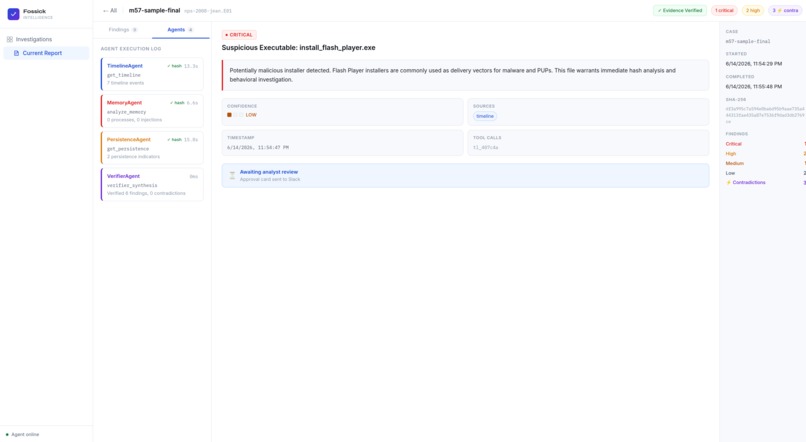
Task: Click the green Agent online status dot
Action: [7, 434]
